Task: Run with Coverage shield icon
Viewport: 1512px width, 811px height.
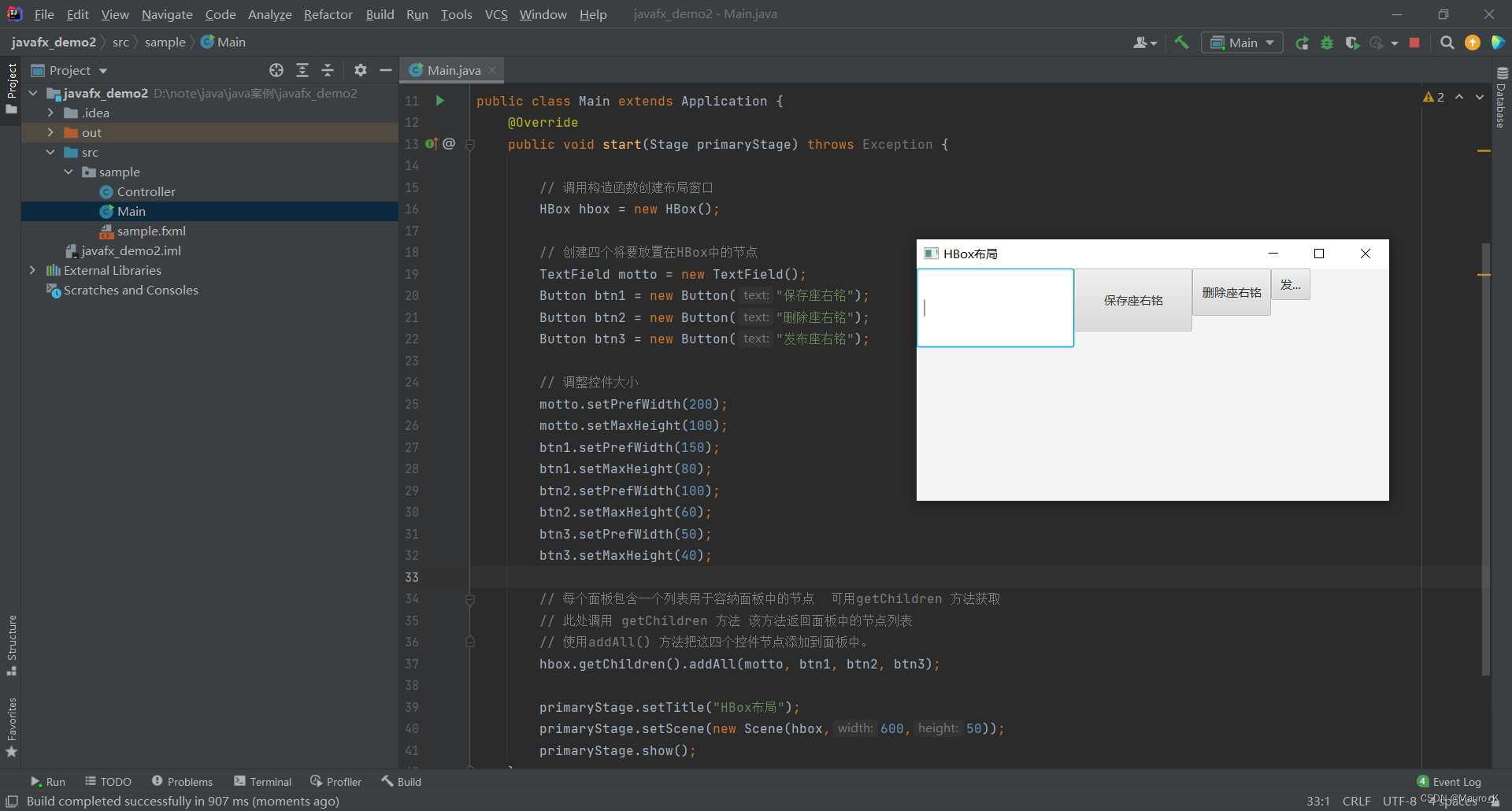Action: tap(1352, 43)
